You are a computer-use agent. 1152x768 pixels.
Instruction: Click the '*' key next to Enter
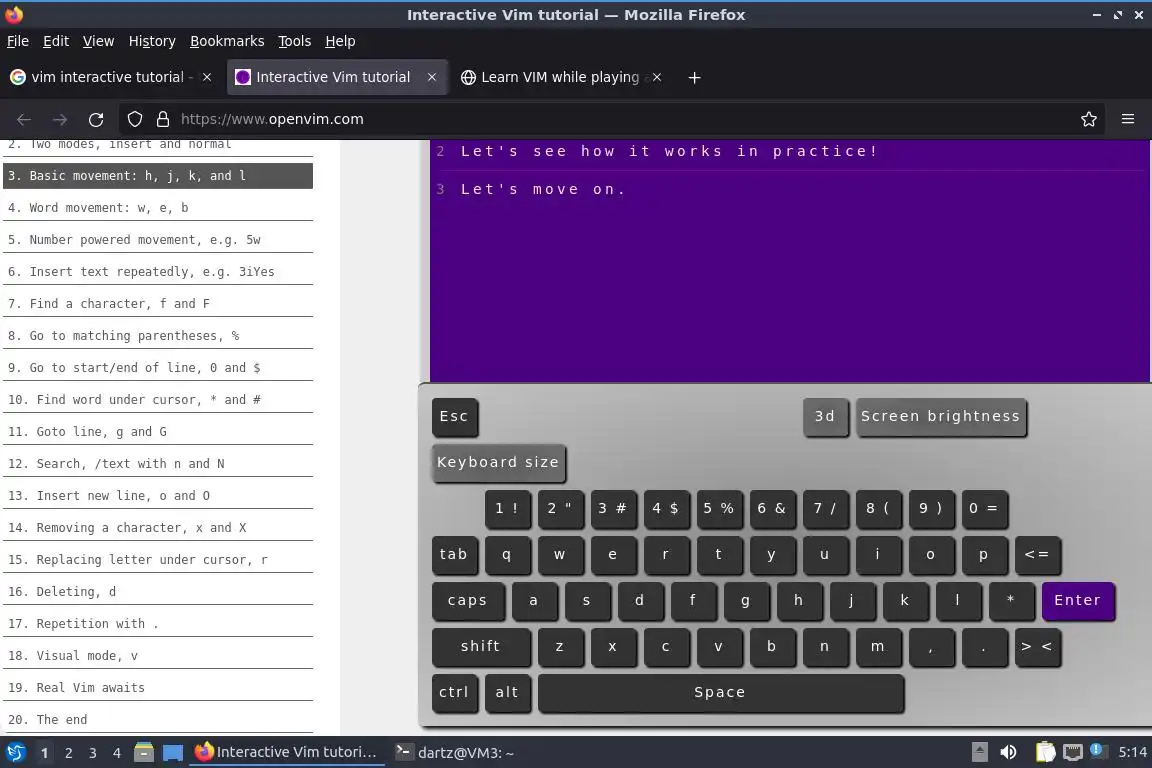1011,600
